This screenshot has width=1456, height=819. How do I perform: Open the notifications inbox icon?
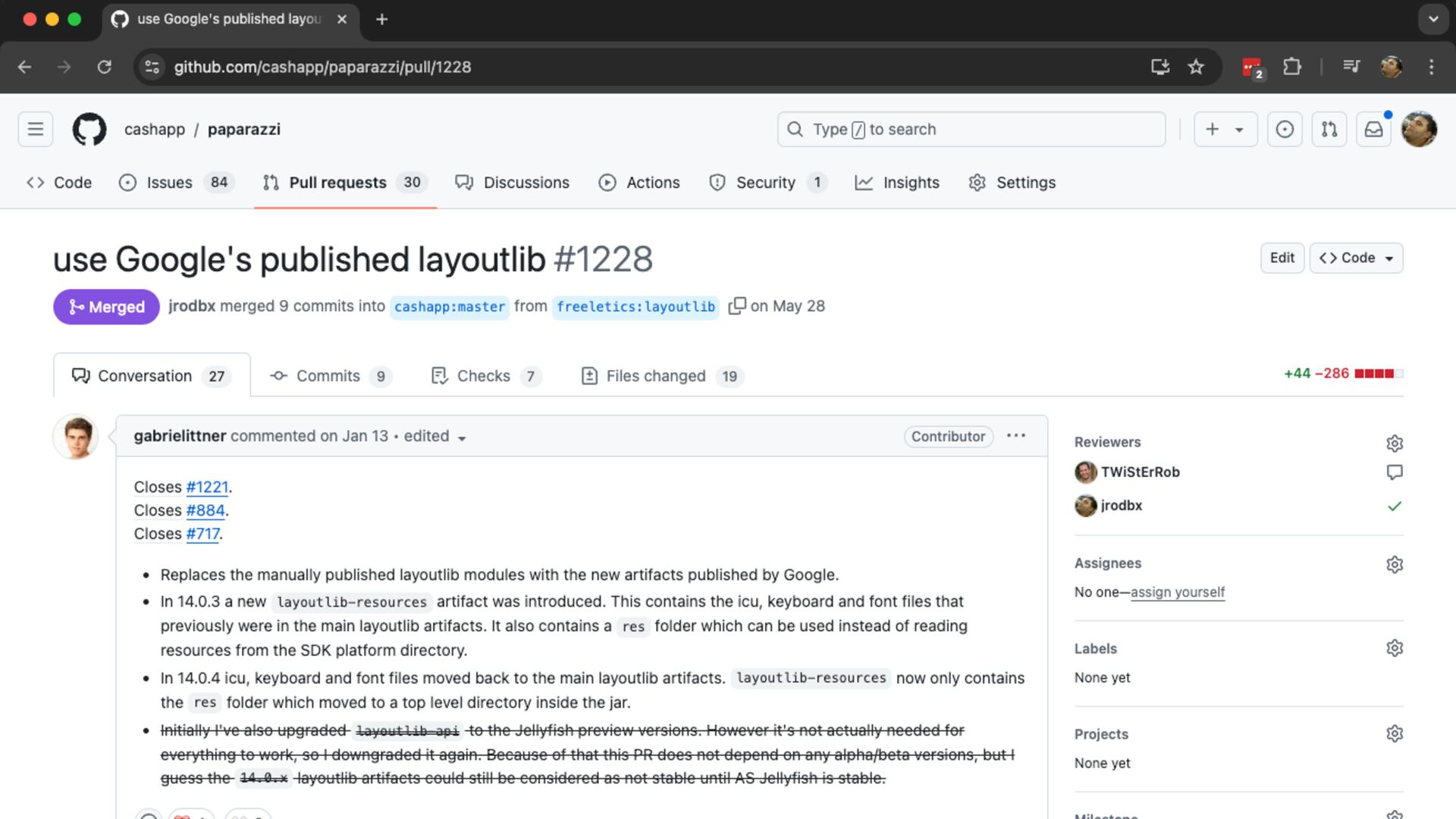click(1374, 129)
